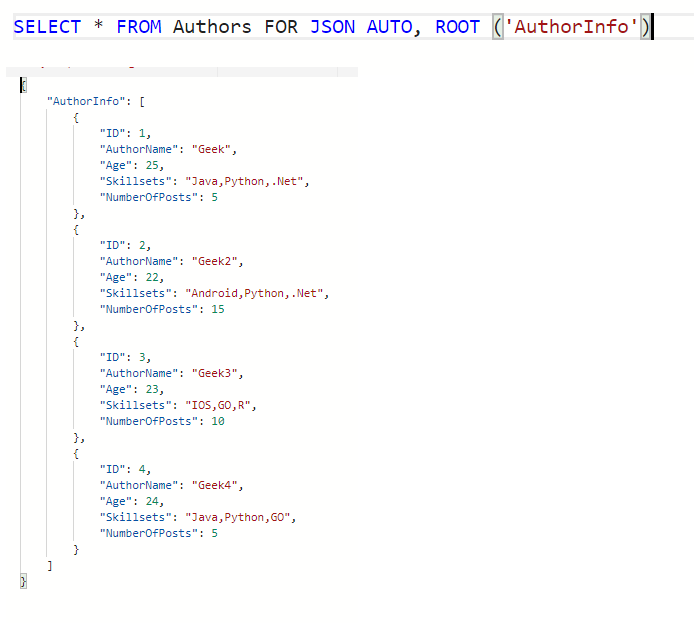Click the Age value 25
Viewport: 694px width, 623px height.
pos(153,165)
